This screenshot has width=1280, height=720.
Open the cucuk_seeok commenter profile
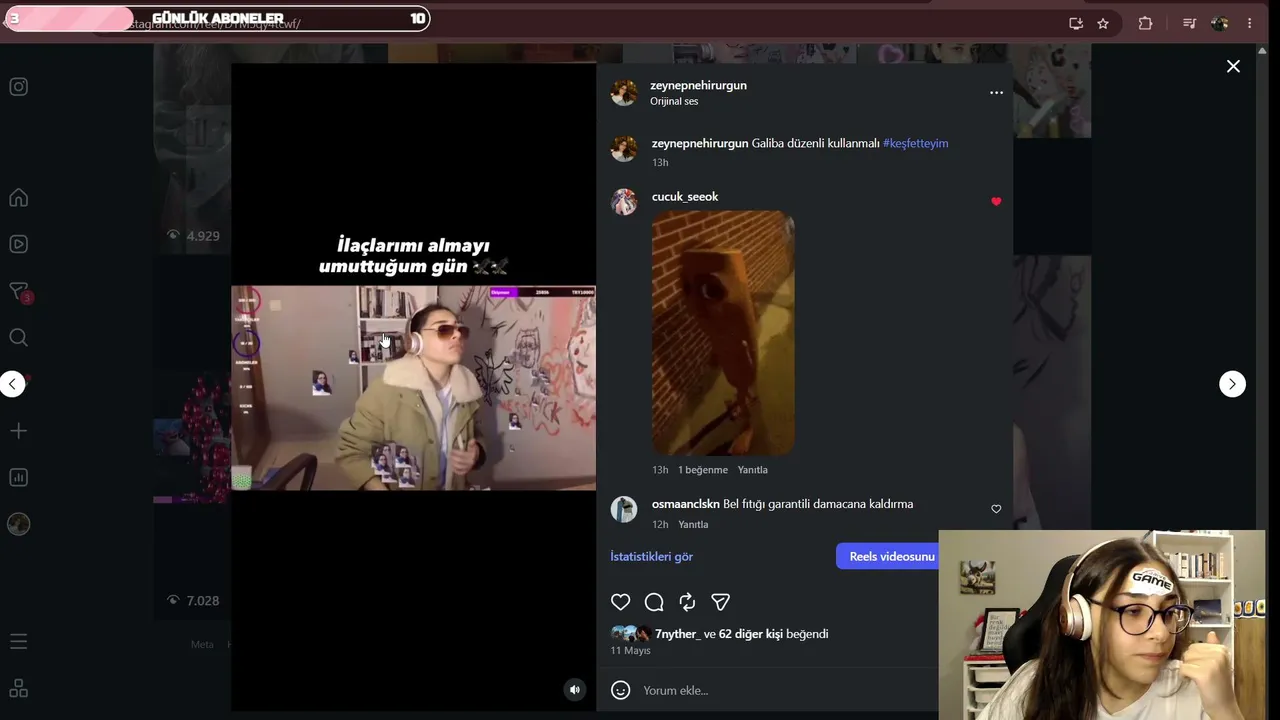click(685, 197)
